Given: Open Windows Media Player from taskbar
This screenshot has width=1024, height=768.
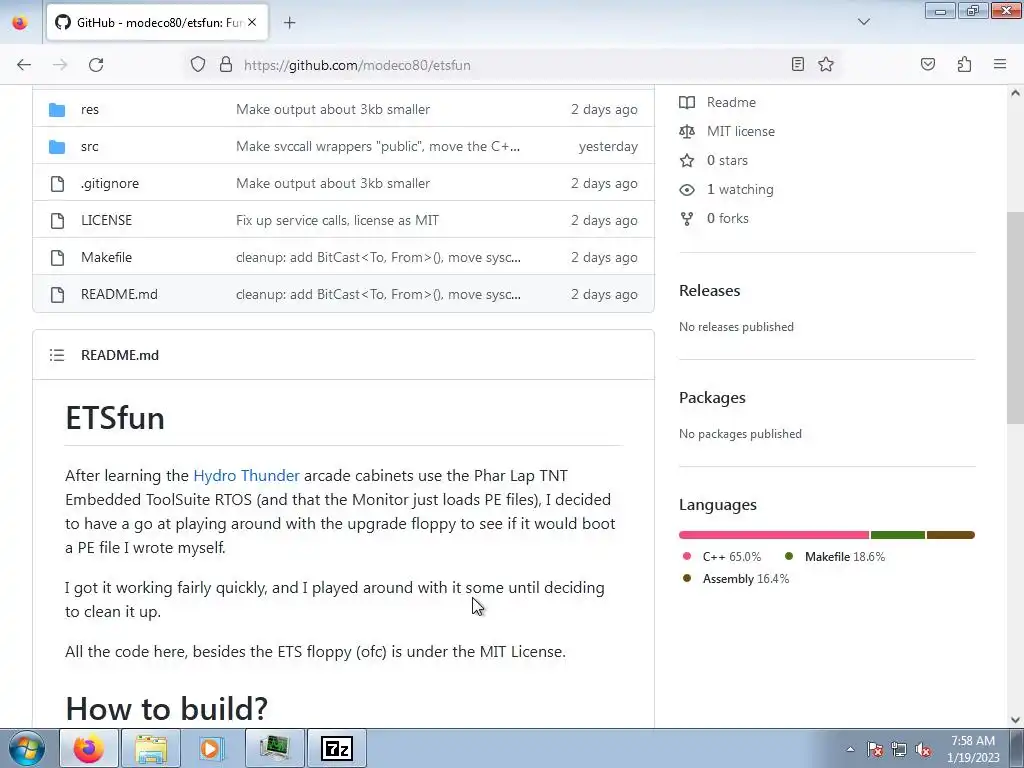Looking at the screenshot, I should click(x=212, y=748).
